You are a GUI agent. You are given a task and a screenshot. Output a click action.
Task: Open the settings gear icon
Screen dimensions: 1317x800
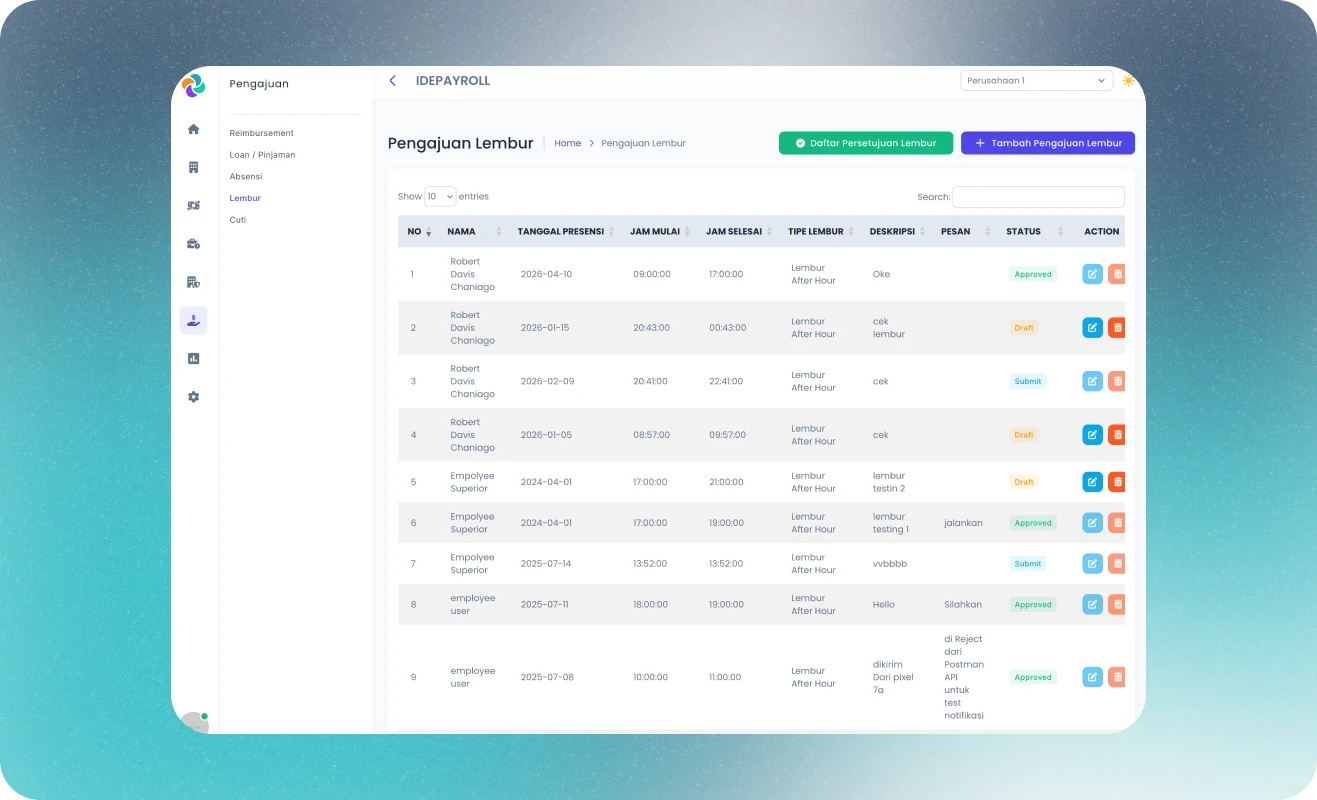(194, 397)
